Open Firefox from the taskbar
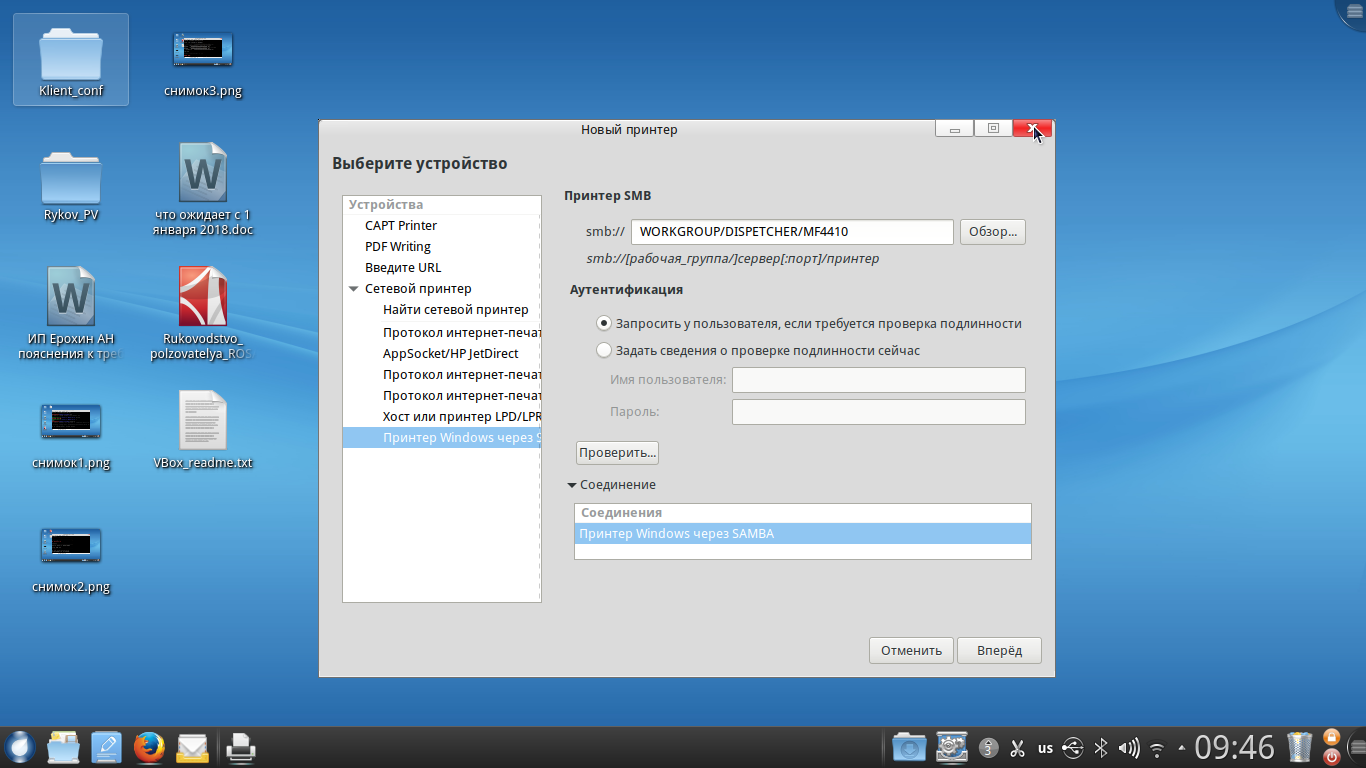This screenshot has width=1366, height=768. (x=149, y=747)
